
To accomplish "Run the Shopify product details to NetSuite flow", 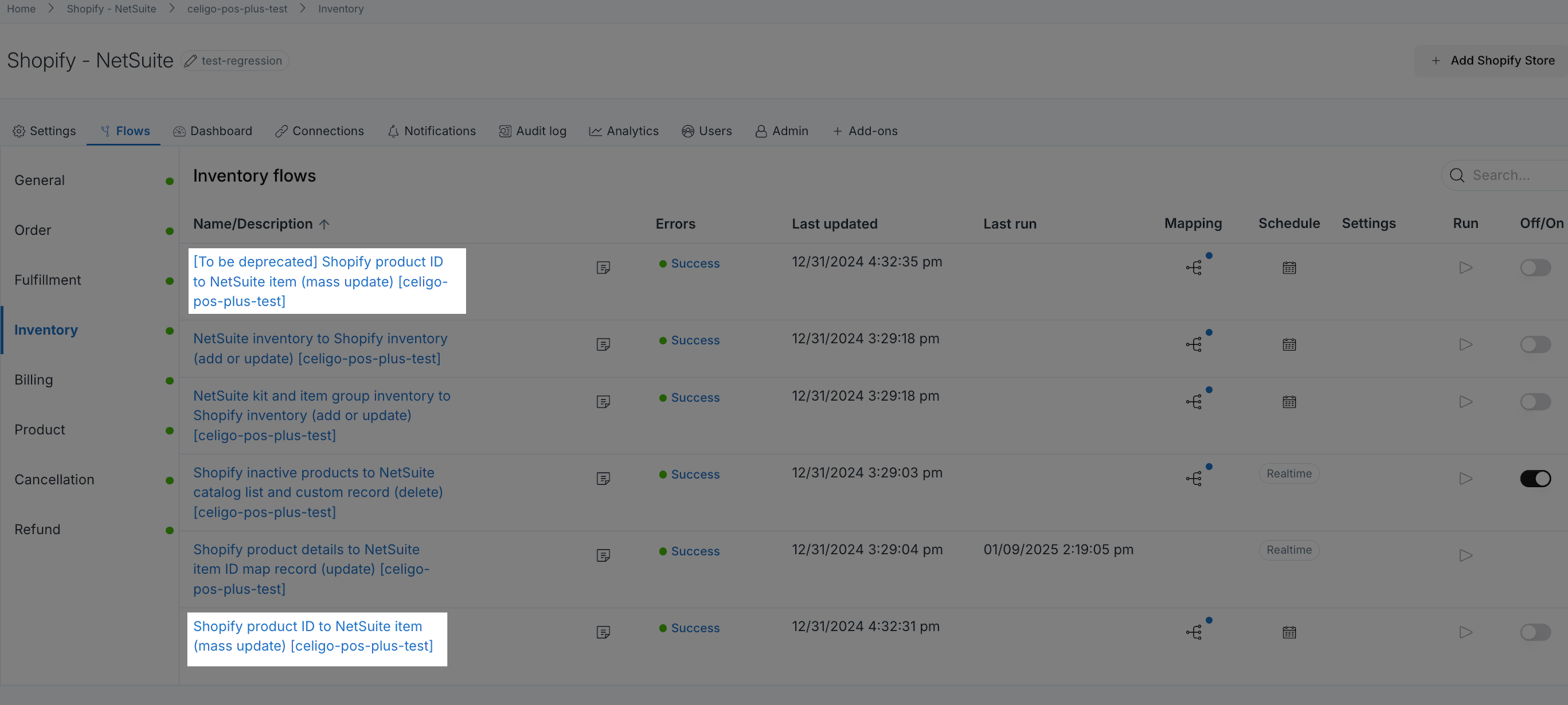I will click(x=1466, y=555).
